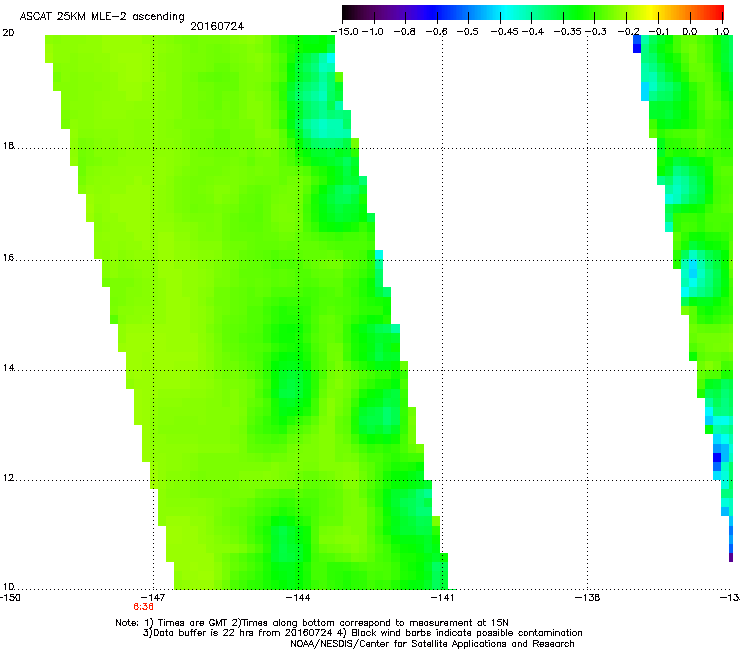Screen dimensions: 740x650
Task: Click the purple data cell at right swath bottom
Action: tap(731, 557)
